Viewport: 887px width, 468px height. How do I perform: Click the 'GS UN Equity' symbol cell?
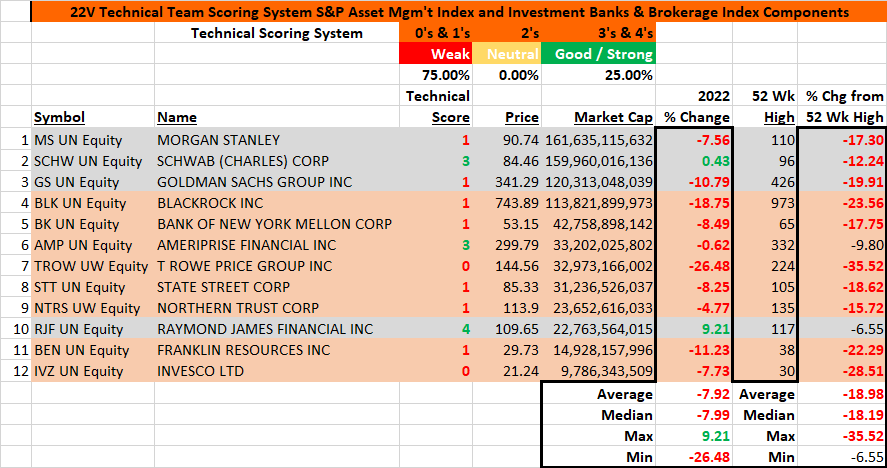click(93, 182)
